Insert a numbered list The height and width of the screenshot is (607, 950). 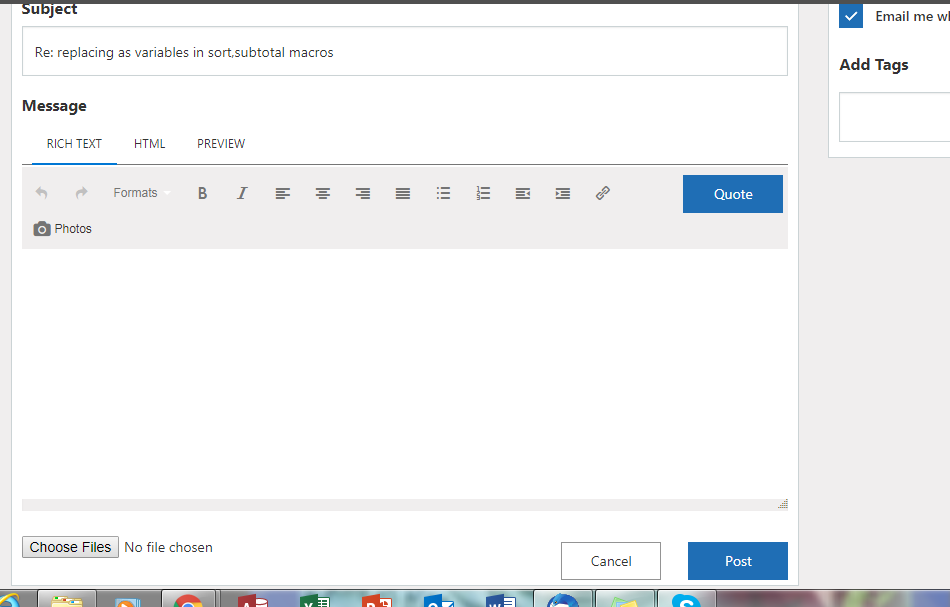483,193
